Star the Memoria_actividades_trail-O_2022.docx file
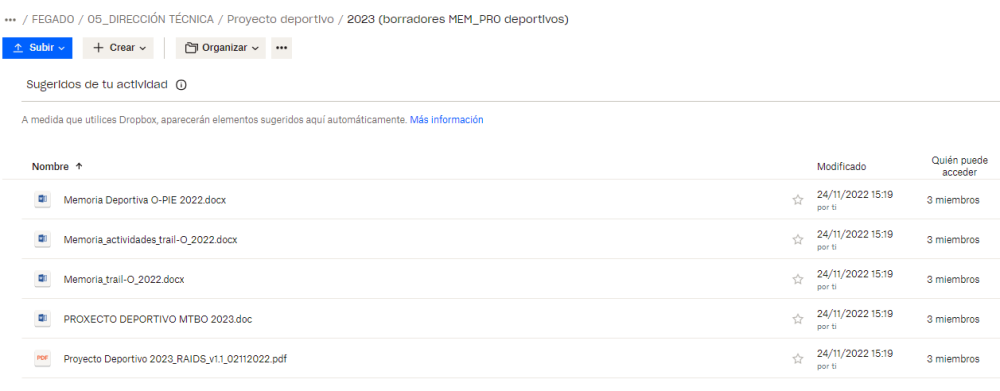 pos(797,240)
